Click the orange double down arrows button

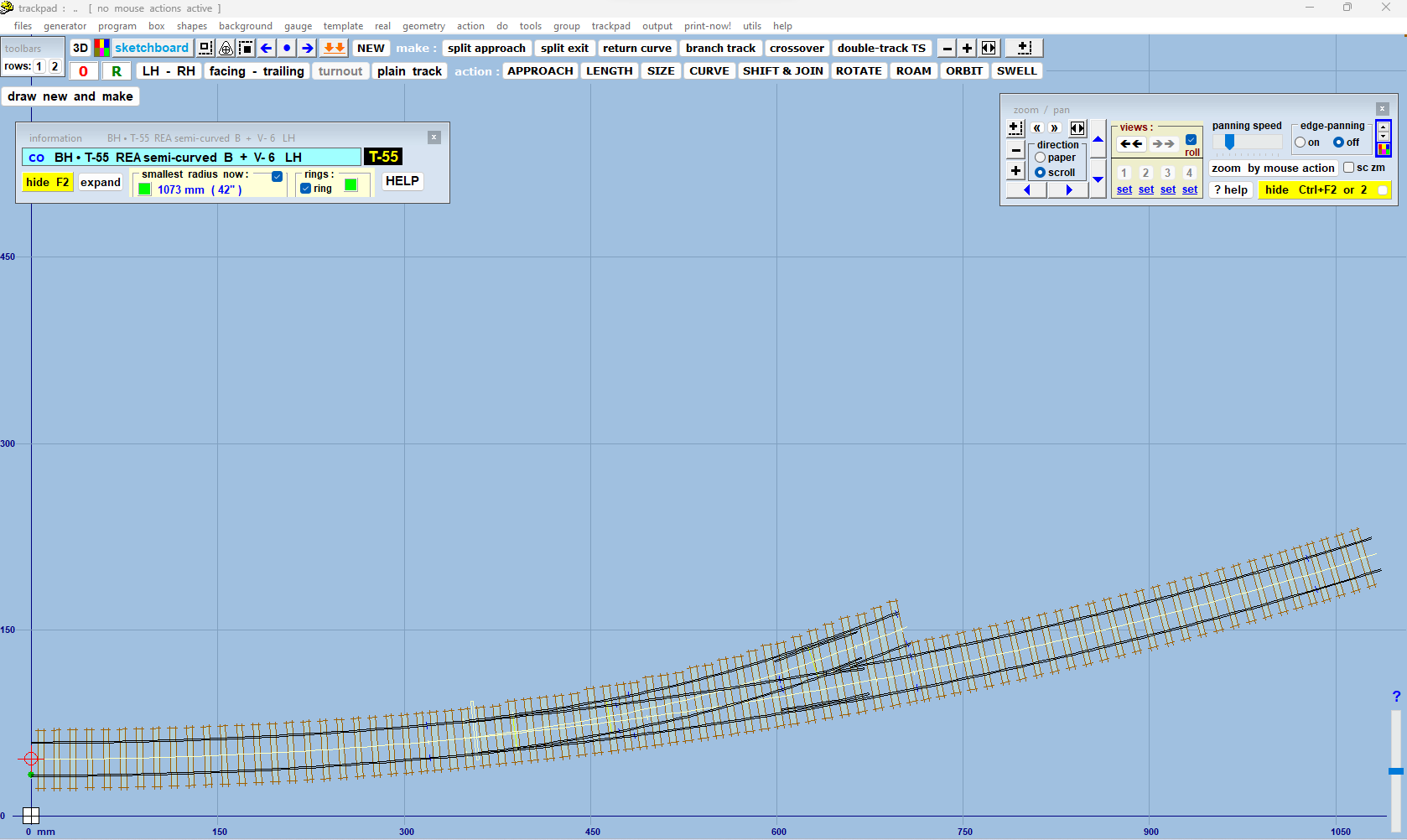tap(335, 48)
